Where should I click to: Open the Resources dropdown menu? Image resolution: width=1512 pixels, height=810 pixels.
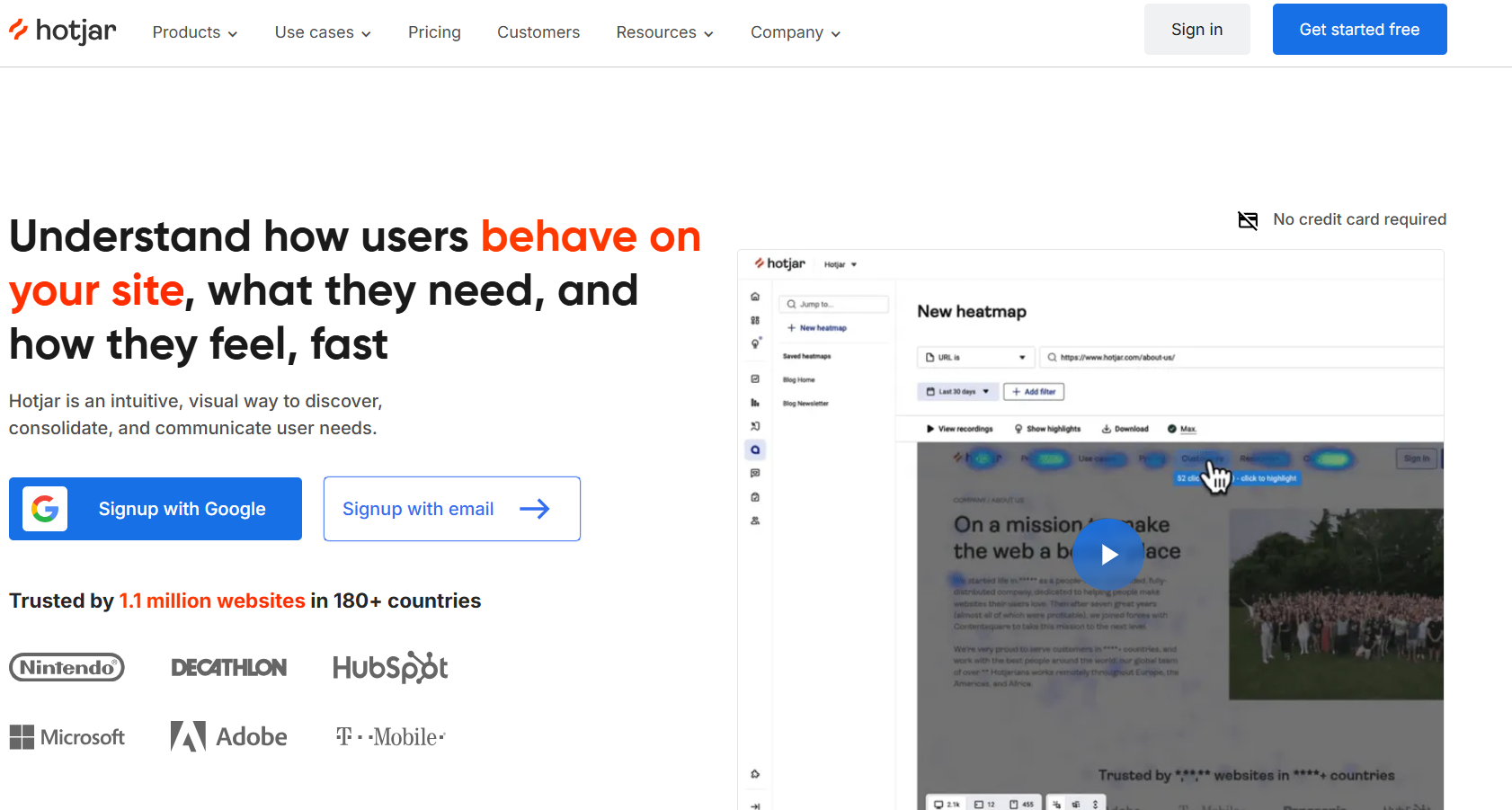664,32
